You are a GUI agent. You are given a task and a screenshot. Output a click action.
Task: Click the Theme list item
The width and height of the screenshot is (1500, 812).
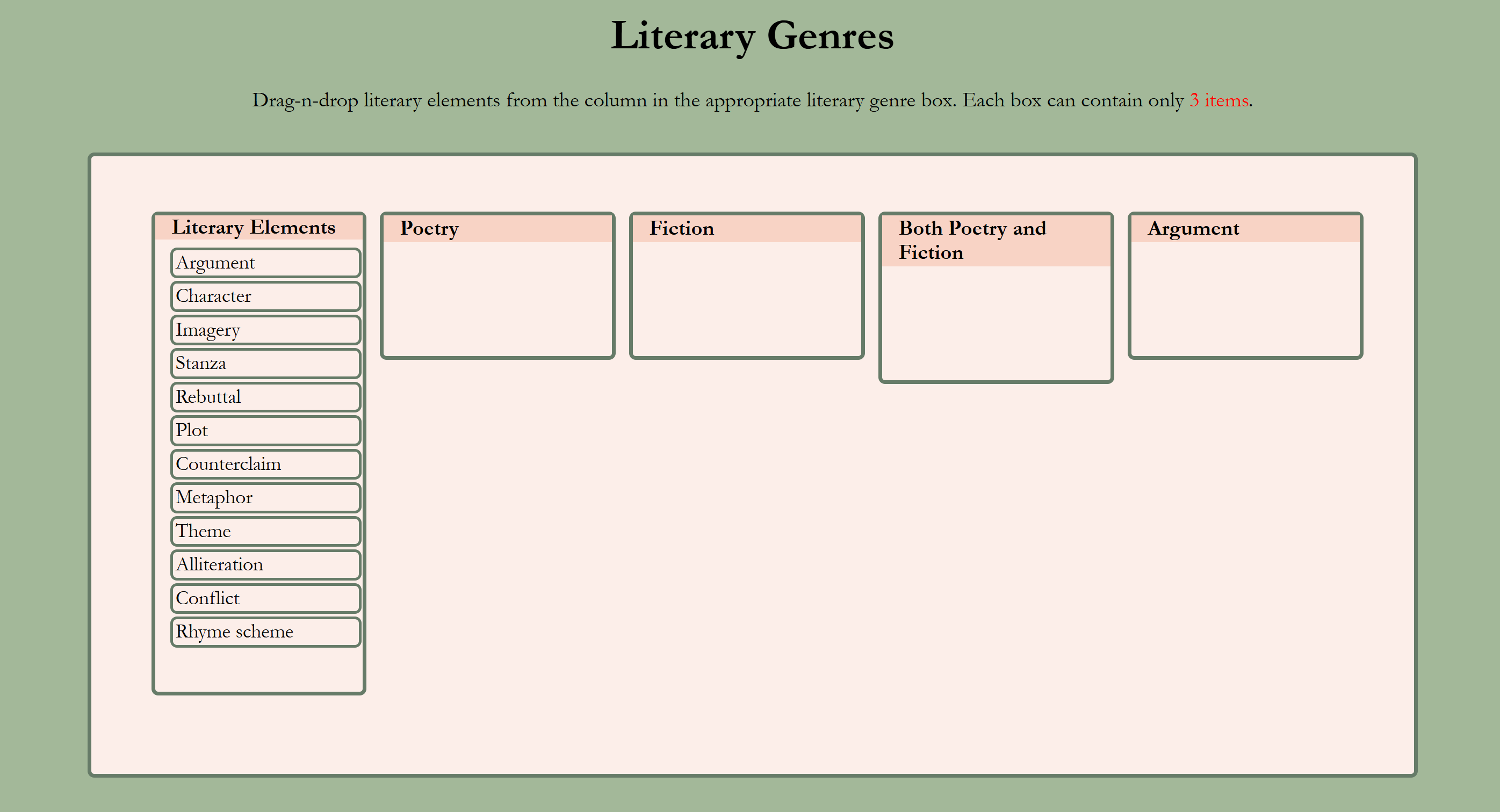tap(265, 531)
